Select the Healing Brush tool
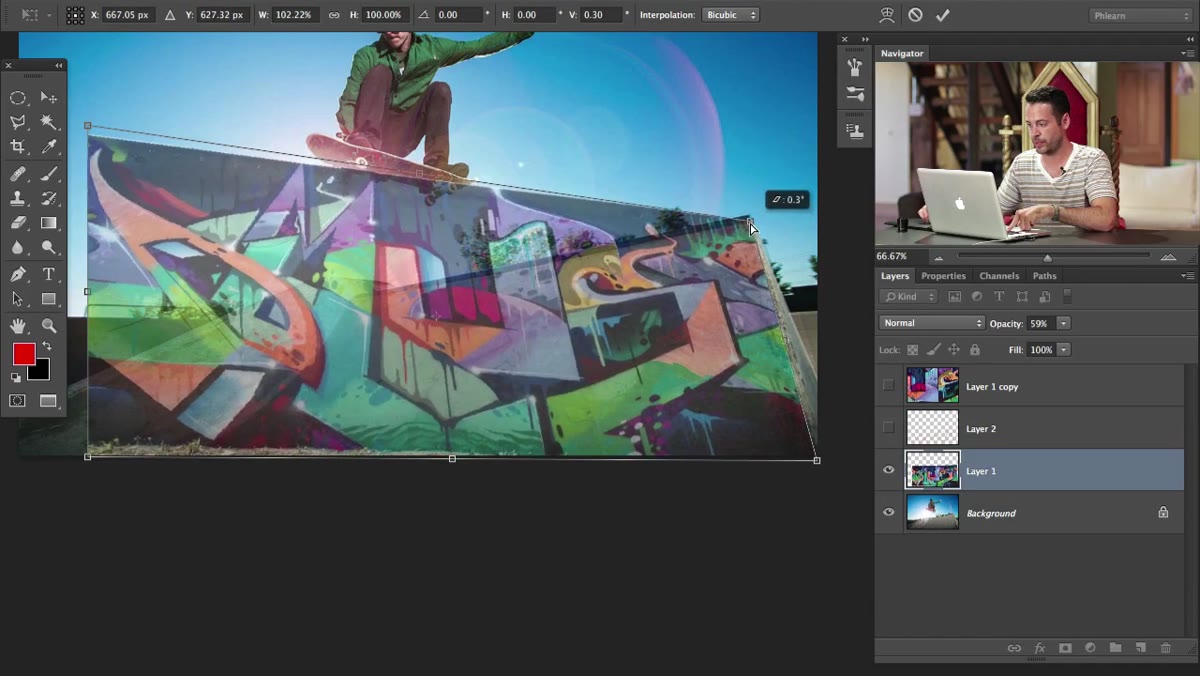The width and height of the screenshot is (1200, 676). point(18,174)
